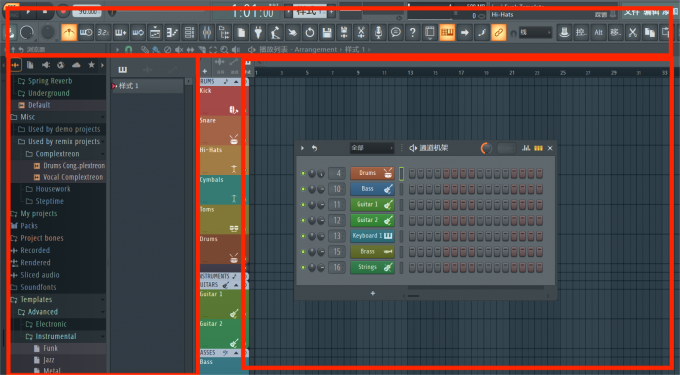Toggle the Guitar 2 channel select indicator

point(401,220)
